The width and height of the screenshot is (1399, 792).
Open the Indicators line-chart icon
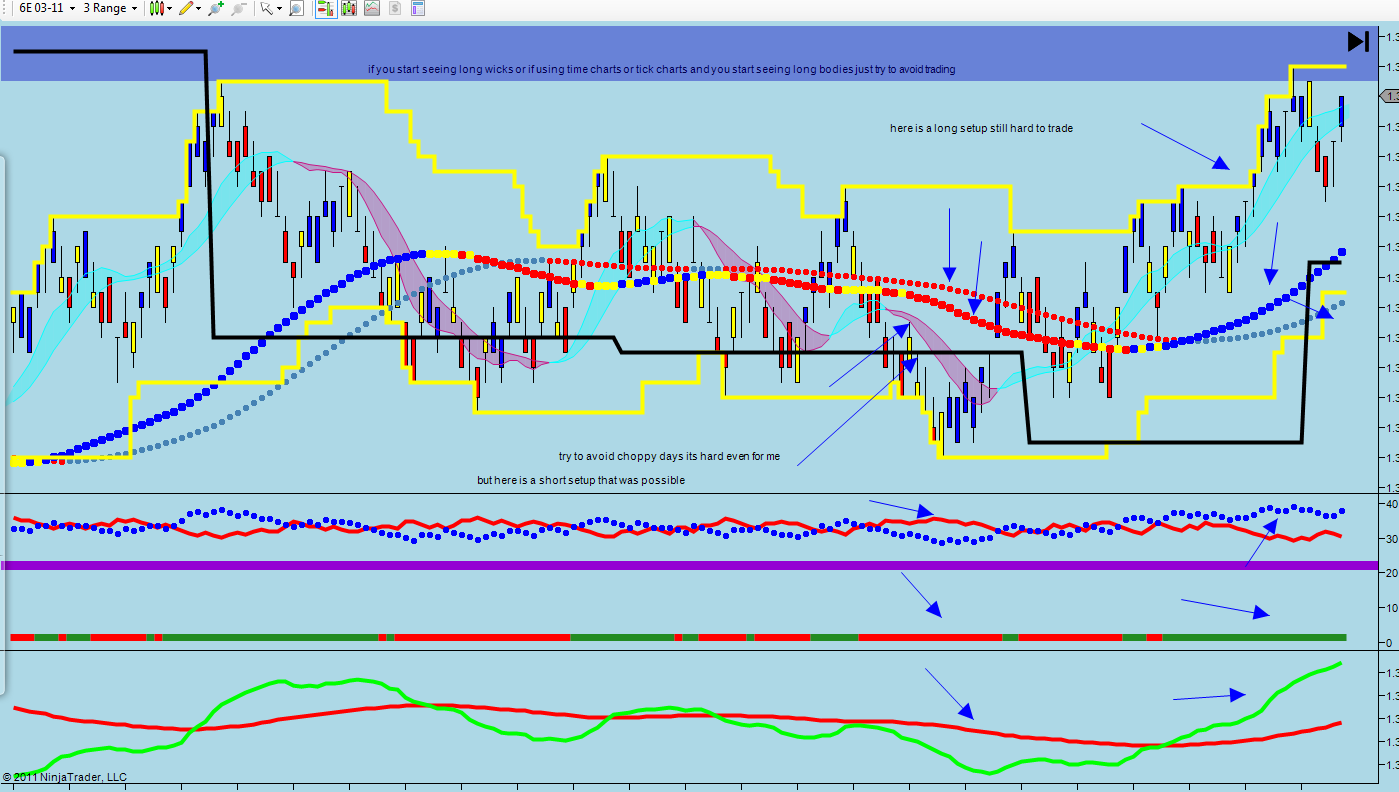tap(372, 8)
